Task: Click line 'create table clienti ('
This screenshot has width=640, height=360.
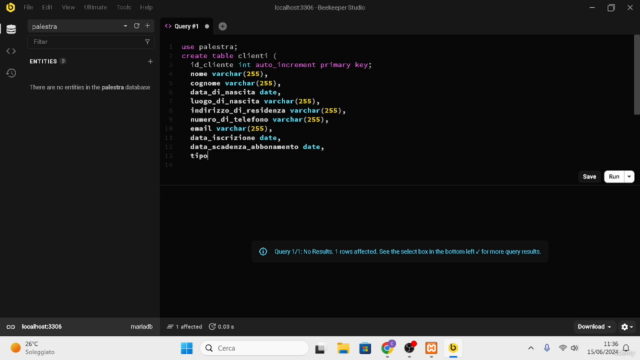Action: [229, 56]
